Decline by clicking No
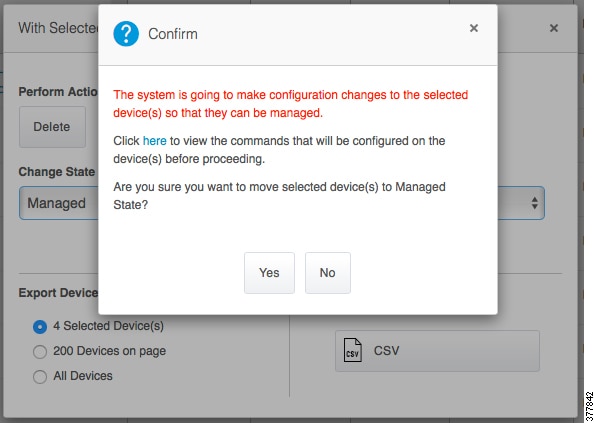The image size is (594, 423). coord(328,273)
